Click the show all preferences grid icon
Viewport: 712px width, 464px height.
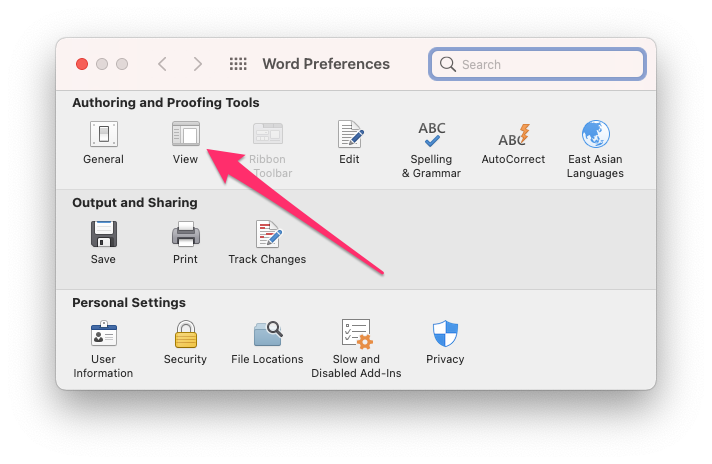[238, 64]
